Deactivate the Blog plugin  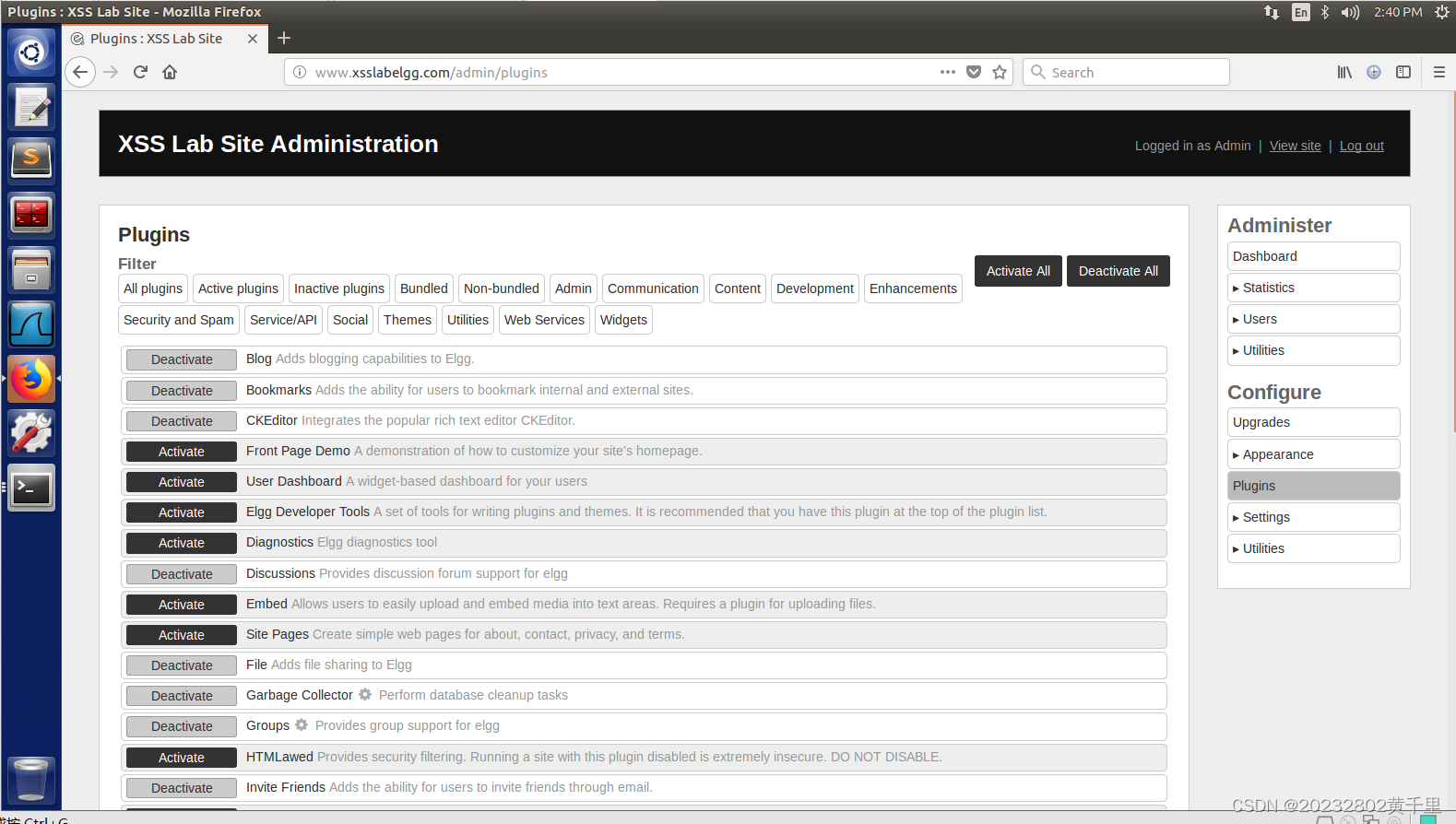pyautogui.click(x=182, y=359)
